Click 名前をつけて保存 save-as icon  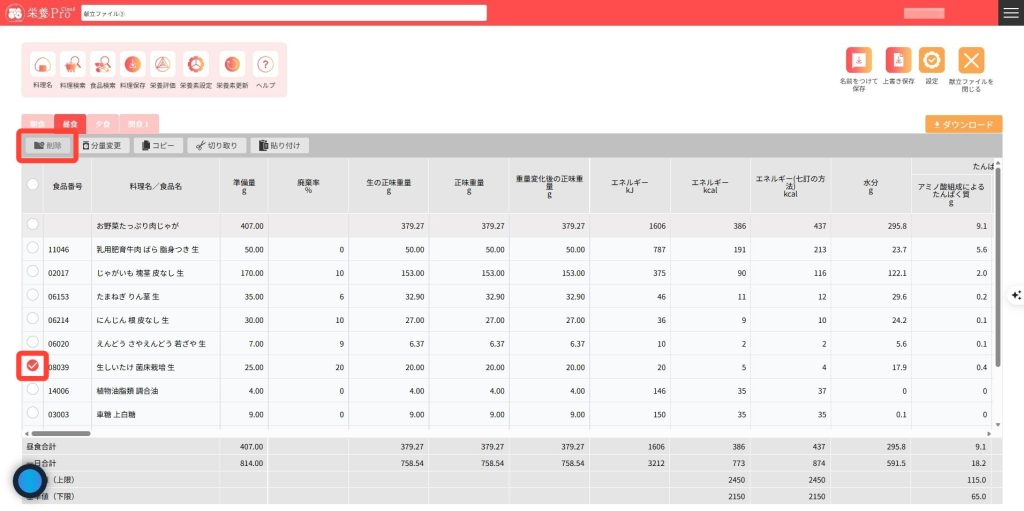858,60
